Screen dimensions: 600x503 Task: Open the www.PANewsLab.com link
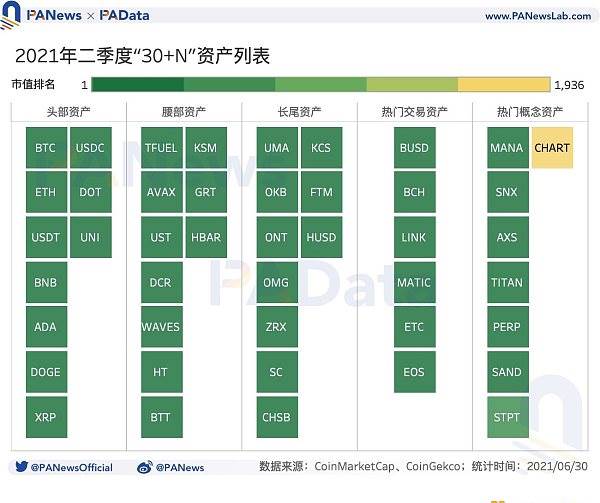tap(538, 16)
